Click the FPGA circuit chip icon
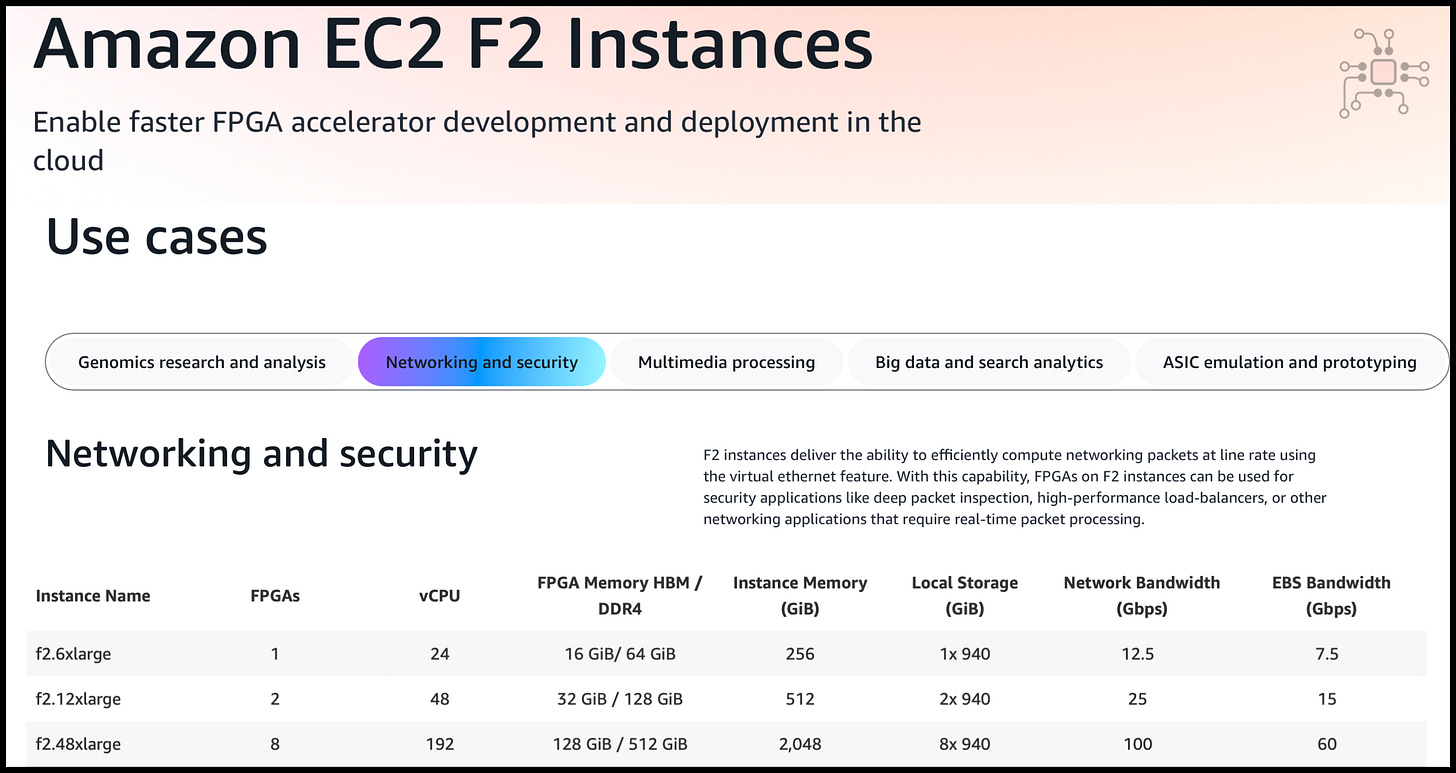This screenshot has width=1456, height=773. [1383, 73]
